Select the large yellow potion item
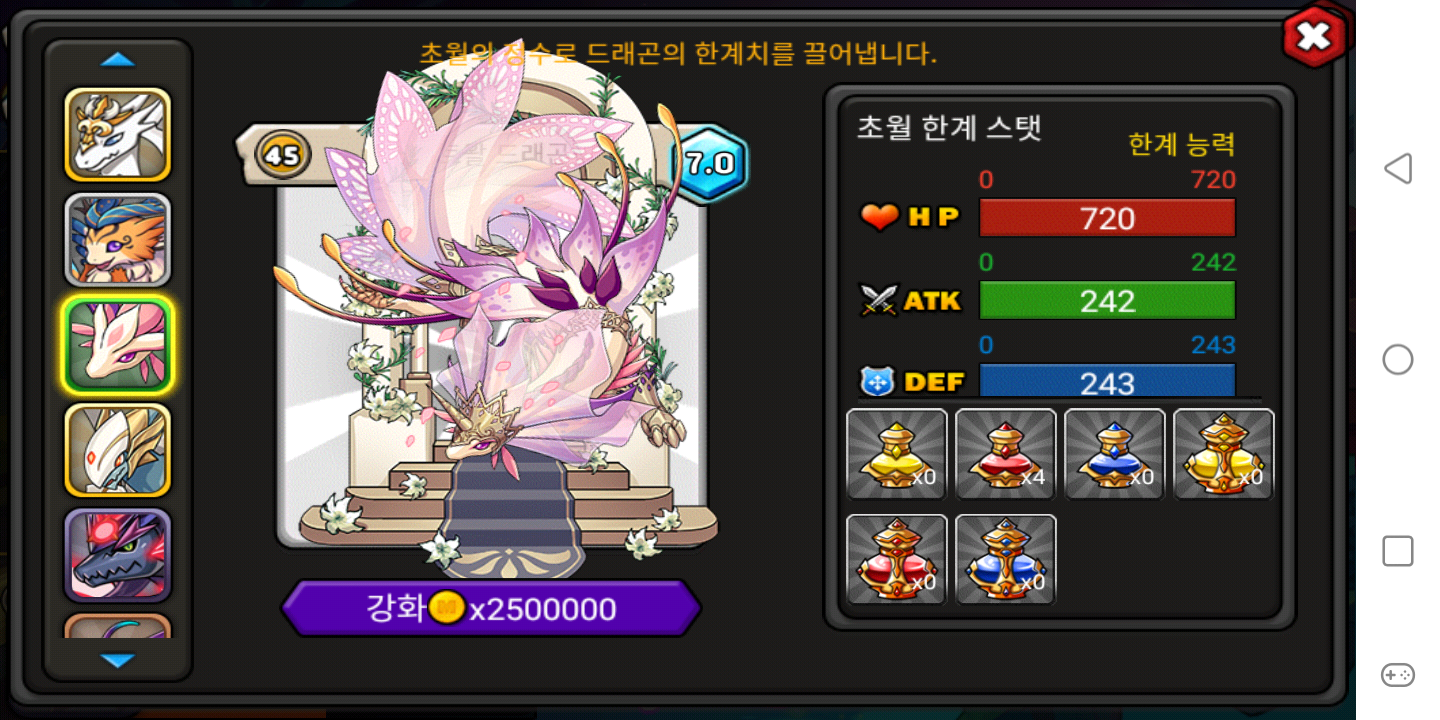This screenshot has height=720, width=1440. tap(1223, 454)
